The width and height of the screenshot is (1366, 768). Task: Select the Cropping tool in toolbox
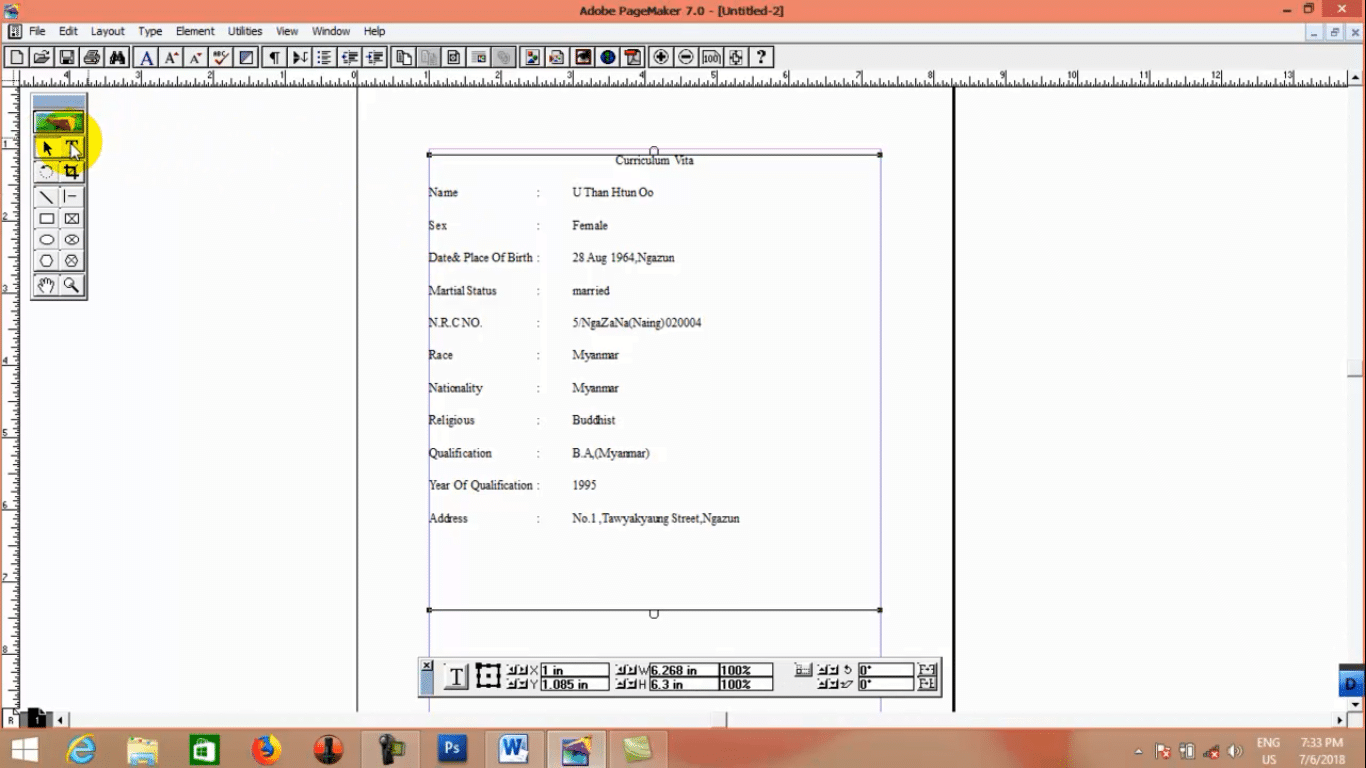point(72,171)
